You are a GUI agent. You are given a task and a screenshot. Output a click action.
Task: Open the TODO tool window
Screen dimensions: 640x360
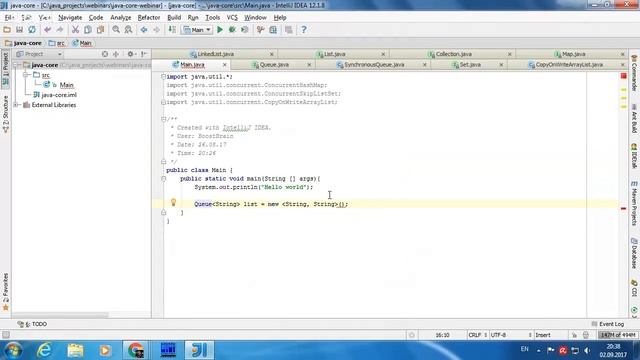[33, 324]
